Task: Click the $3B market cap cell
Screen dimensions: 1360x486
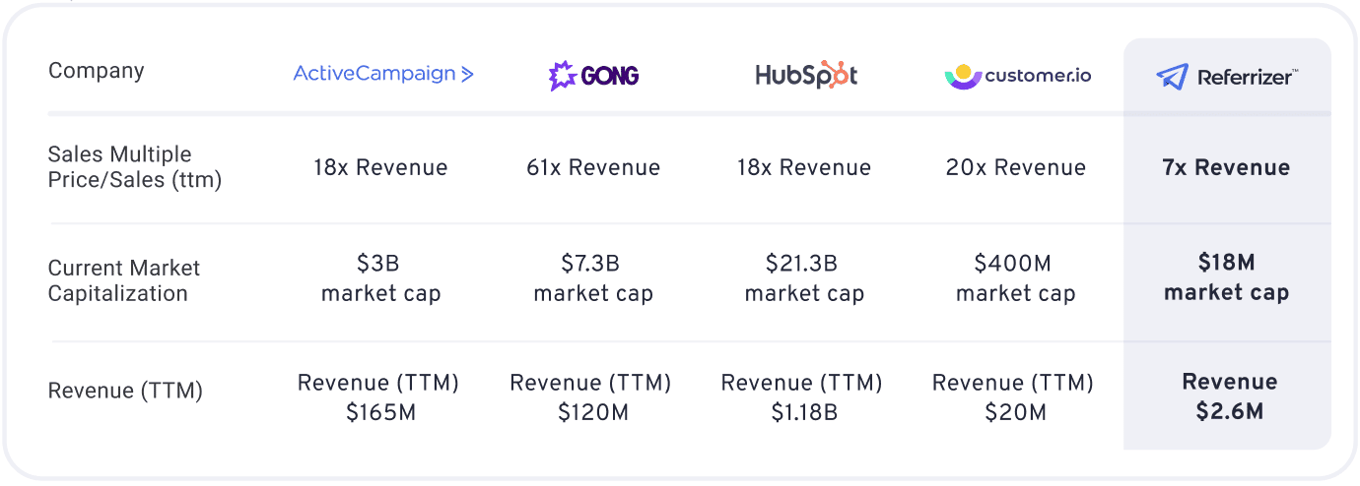Action: (381, 278)
